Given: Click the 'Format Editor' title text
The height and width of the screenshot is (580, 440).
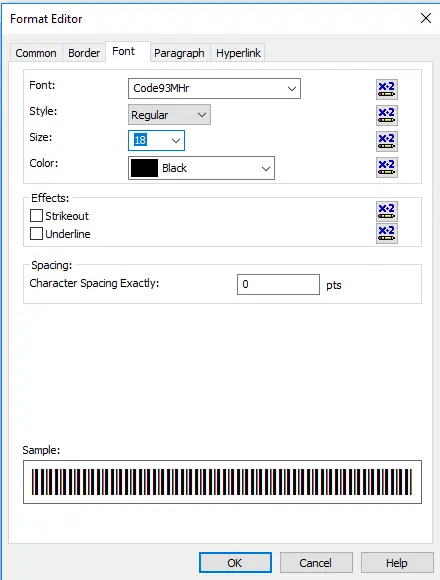Looking at the screenshot, I should click(46, 19).
